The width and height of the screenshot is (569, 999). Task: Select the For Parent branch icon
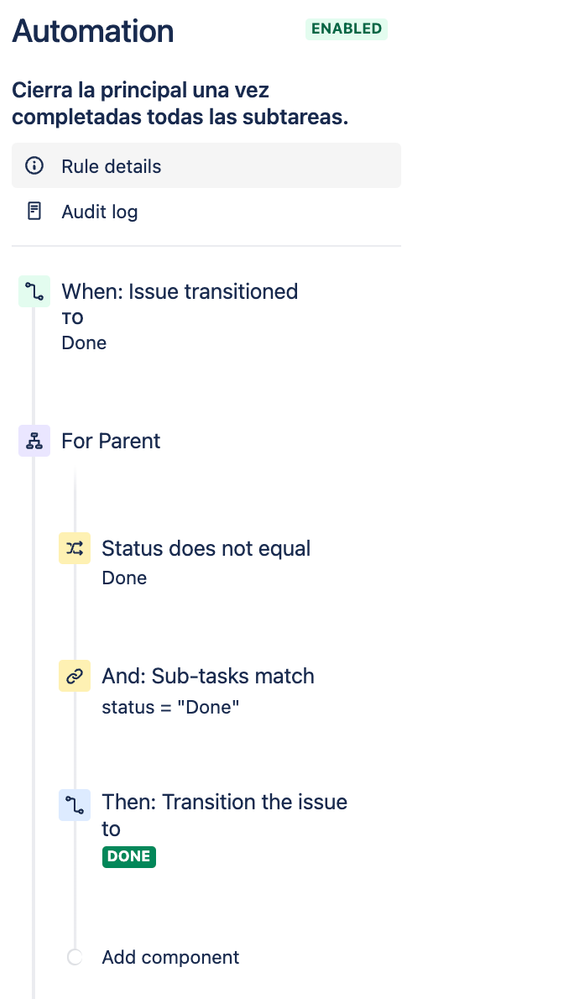click(34, 441)
